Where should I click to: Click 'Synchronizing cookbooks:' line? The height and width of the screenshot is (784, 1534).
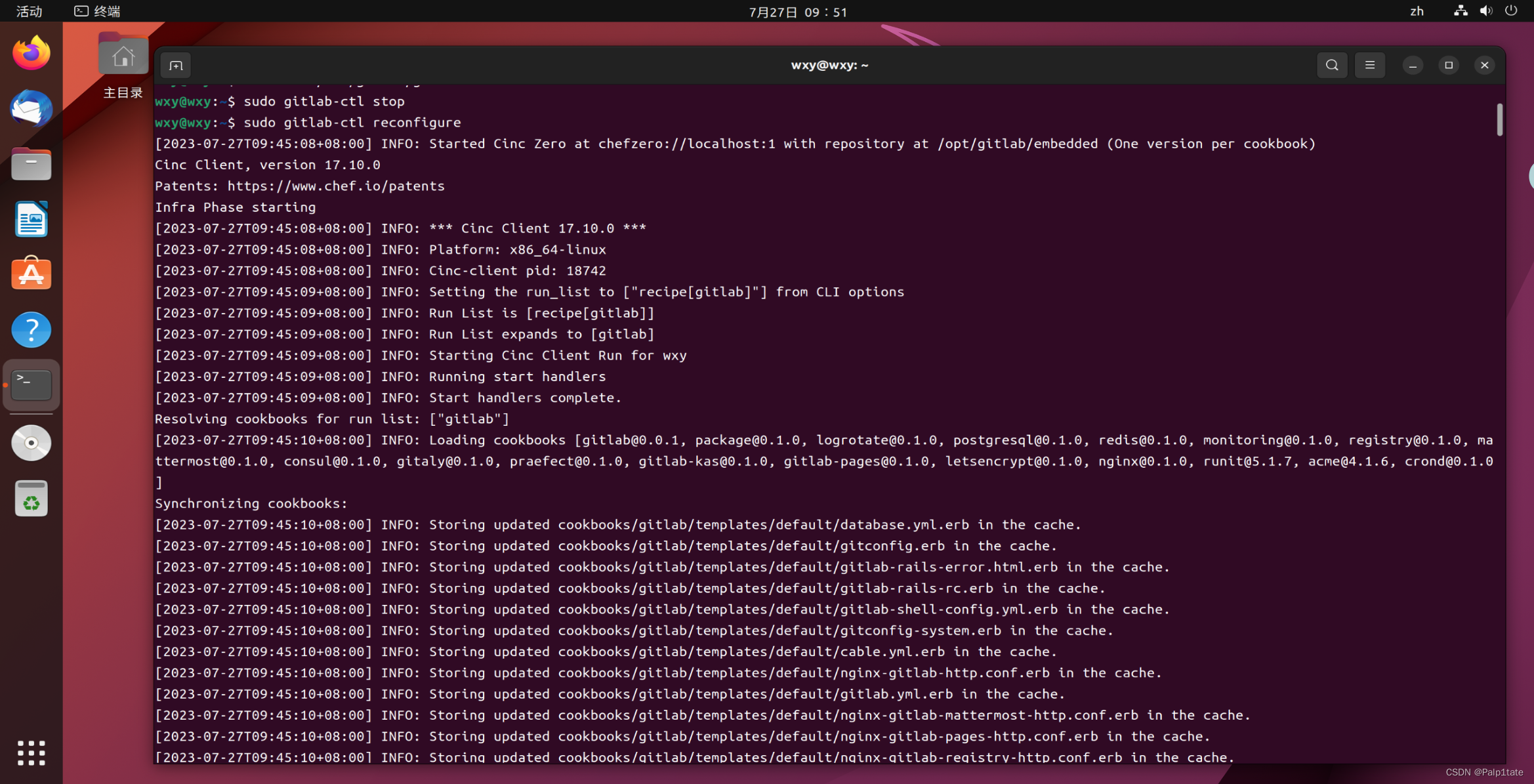coord(251,503)
